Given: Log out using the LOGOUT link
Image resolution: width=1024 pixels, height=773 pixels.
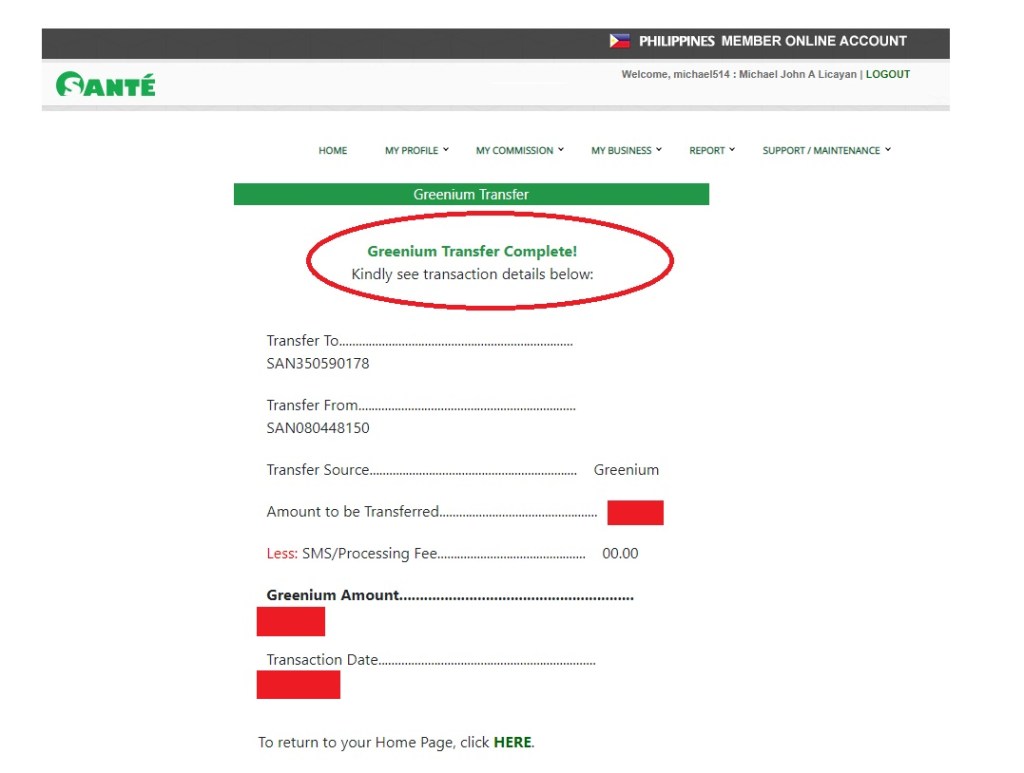Looking at the screenshot, I should [888, 74].
